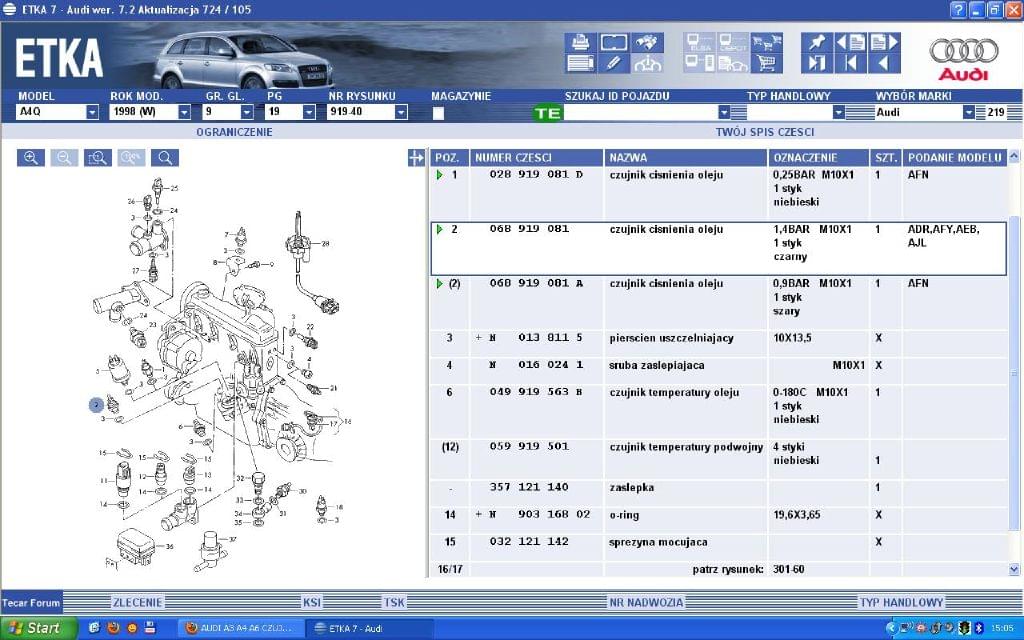The image size is (1024, 640).
Task: Click the printer icon in the toolbar
Action: (x=580, y=43)
